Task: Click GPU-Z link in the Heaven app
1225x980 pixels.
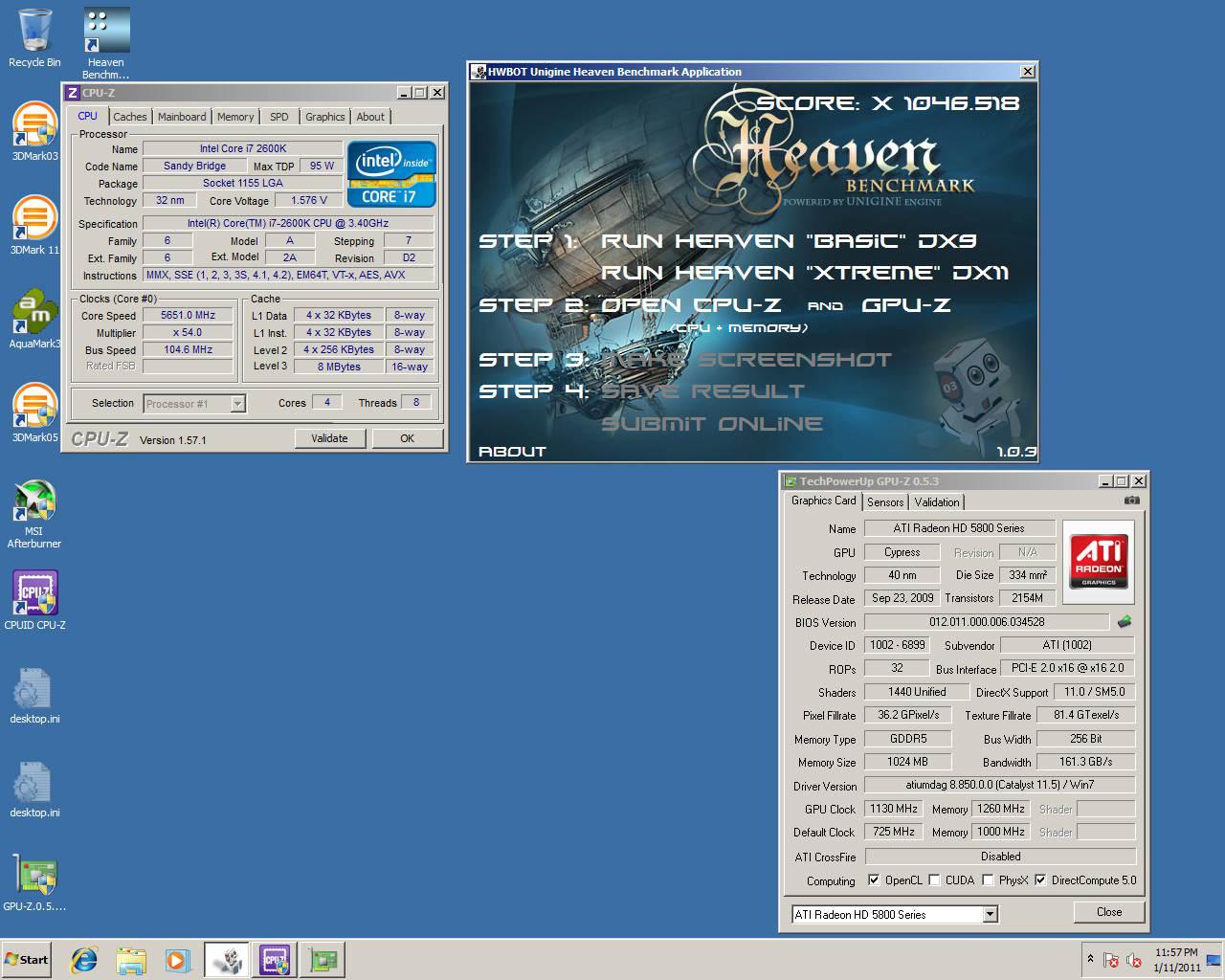Action: (x=905, y=305)
